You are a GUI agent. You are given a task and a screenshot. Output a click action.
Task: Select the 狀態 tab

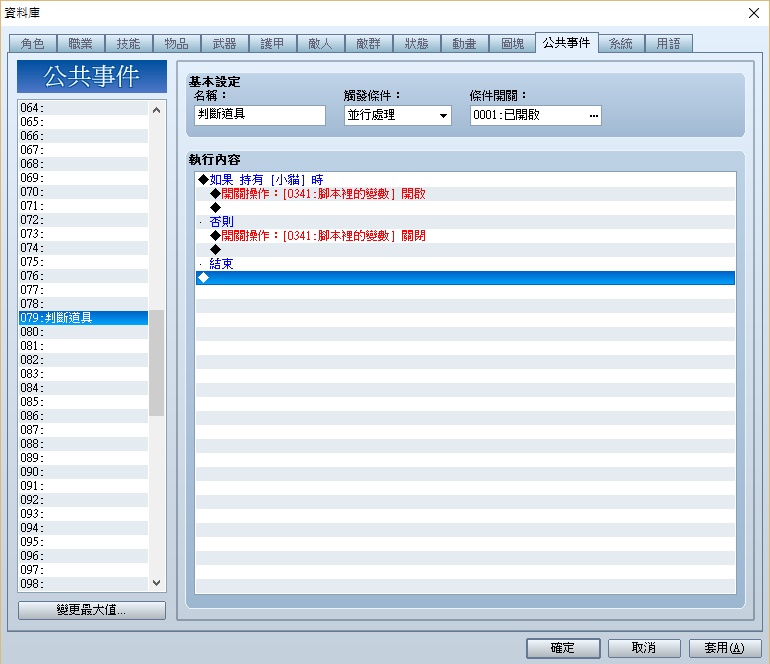[x=417, y=43]
